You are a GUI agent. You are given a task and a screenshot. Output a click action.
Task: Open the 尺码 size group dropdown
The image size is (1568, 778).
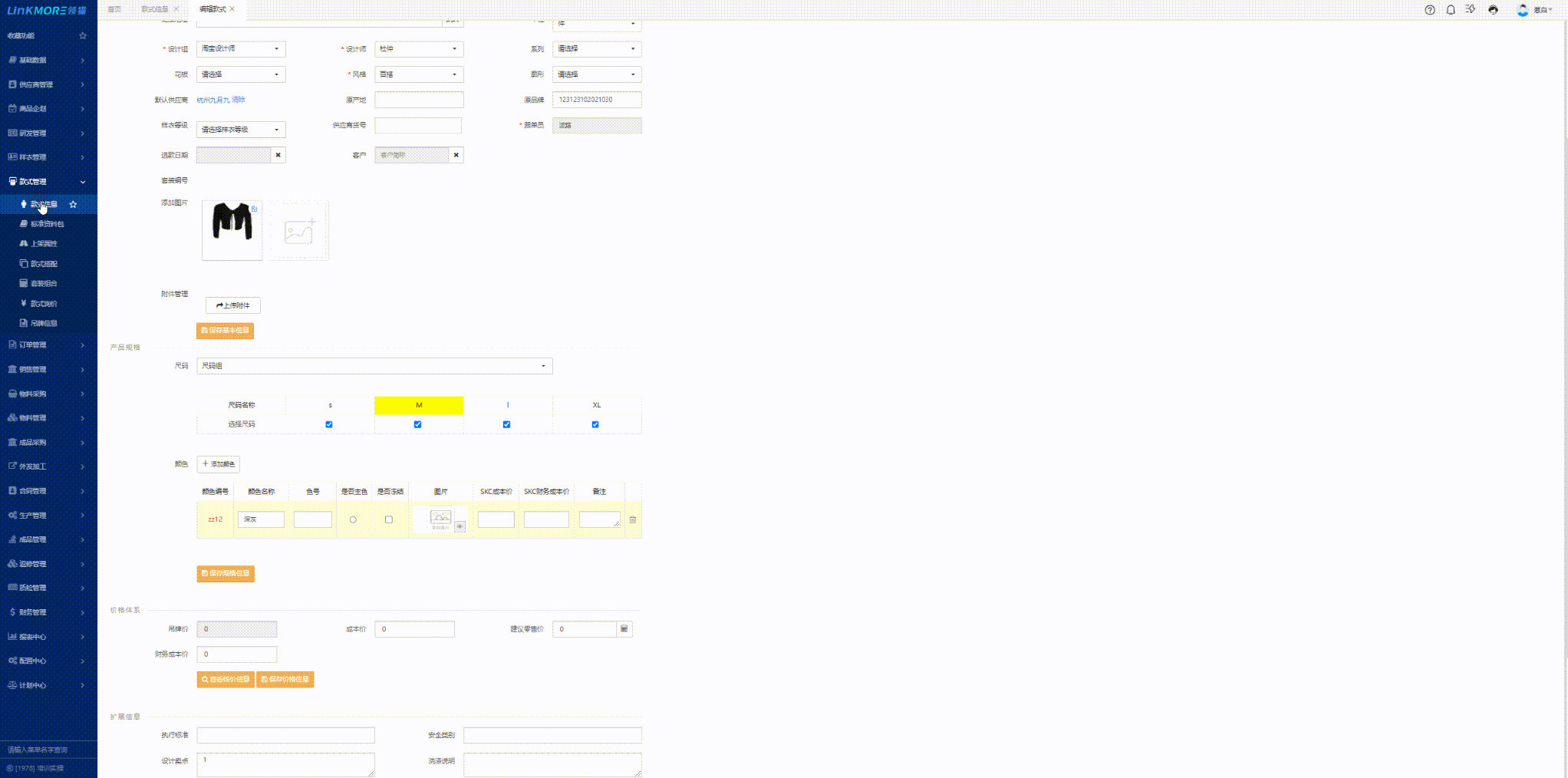point(374,366)
